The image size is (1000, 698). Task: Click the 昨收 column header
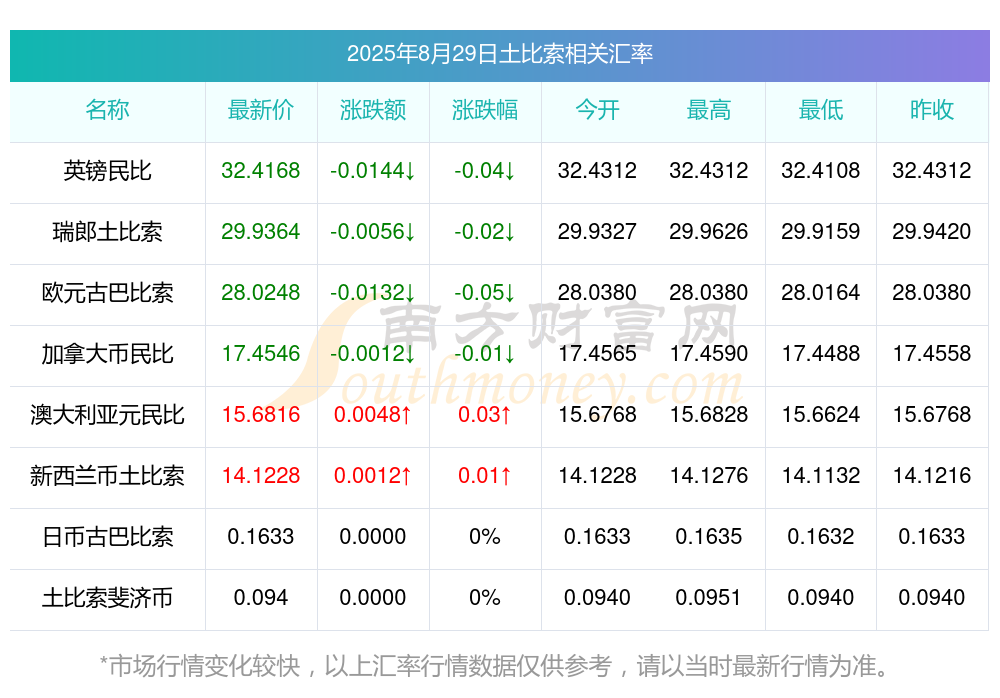point(932,110)
